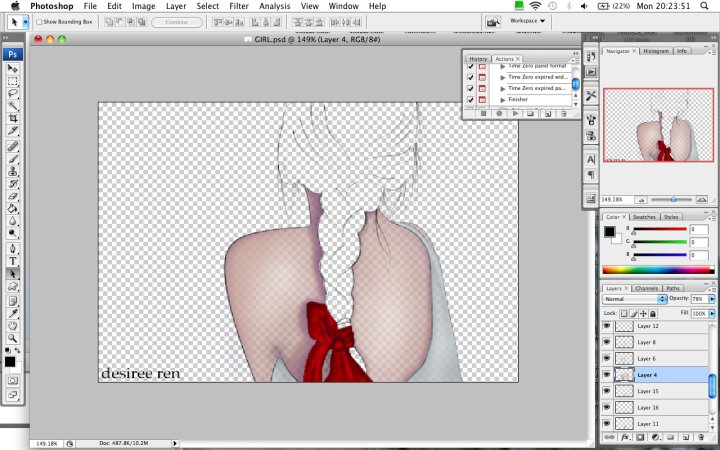Open the Analysis menu
720x450 pixels.
(275, 6)
